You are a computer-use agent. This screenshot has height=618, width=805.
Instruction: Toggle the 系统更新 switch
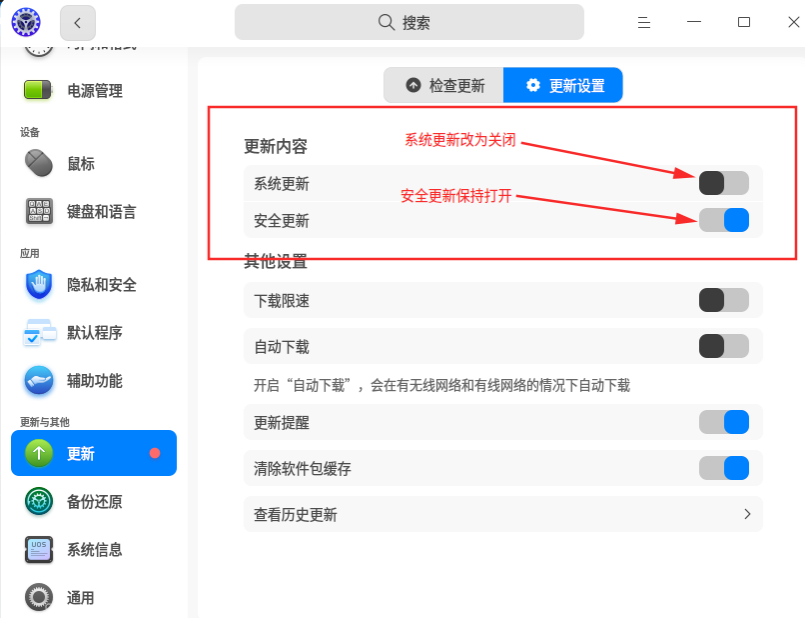tap(724, 183)
